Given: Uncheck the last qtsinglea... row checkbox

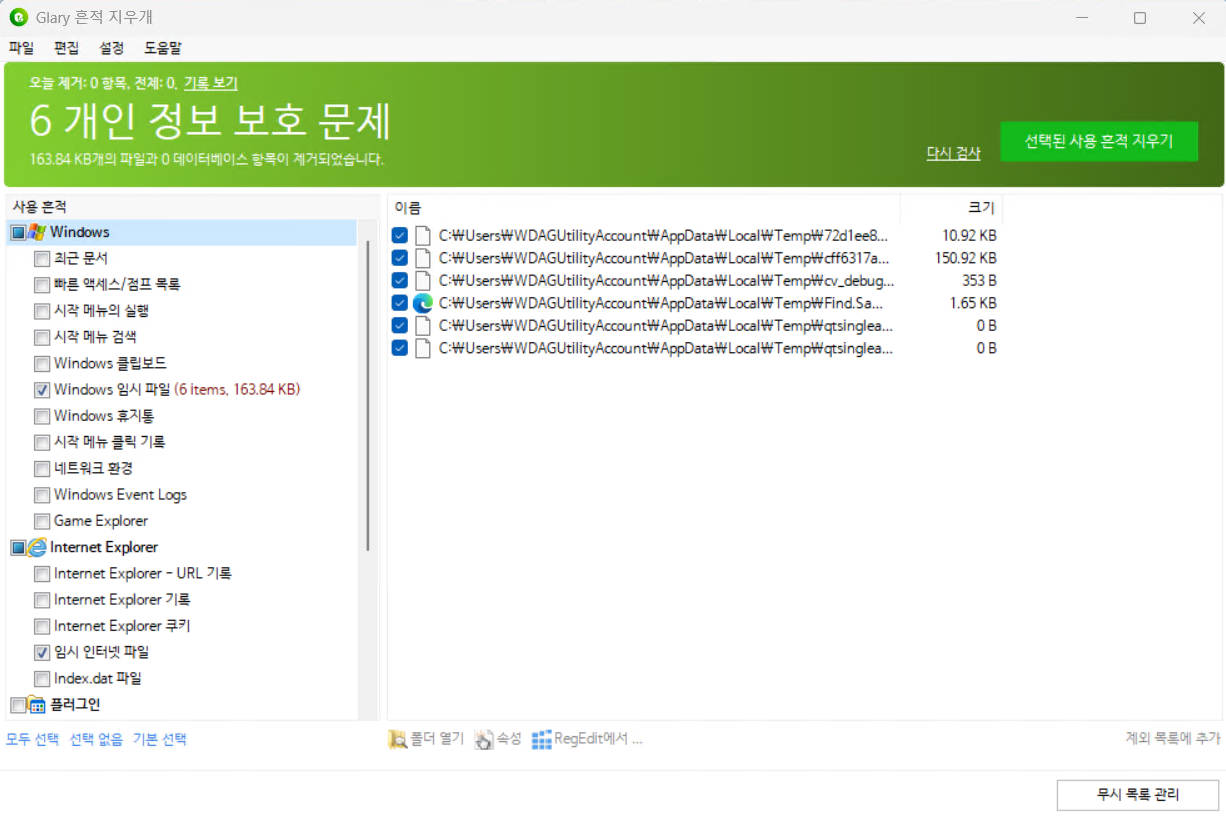Looking at the screenshot, I should pos(400,348).
